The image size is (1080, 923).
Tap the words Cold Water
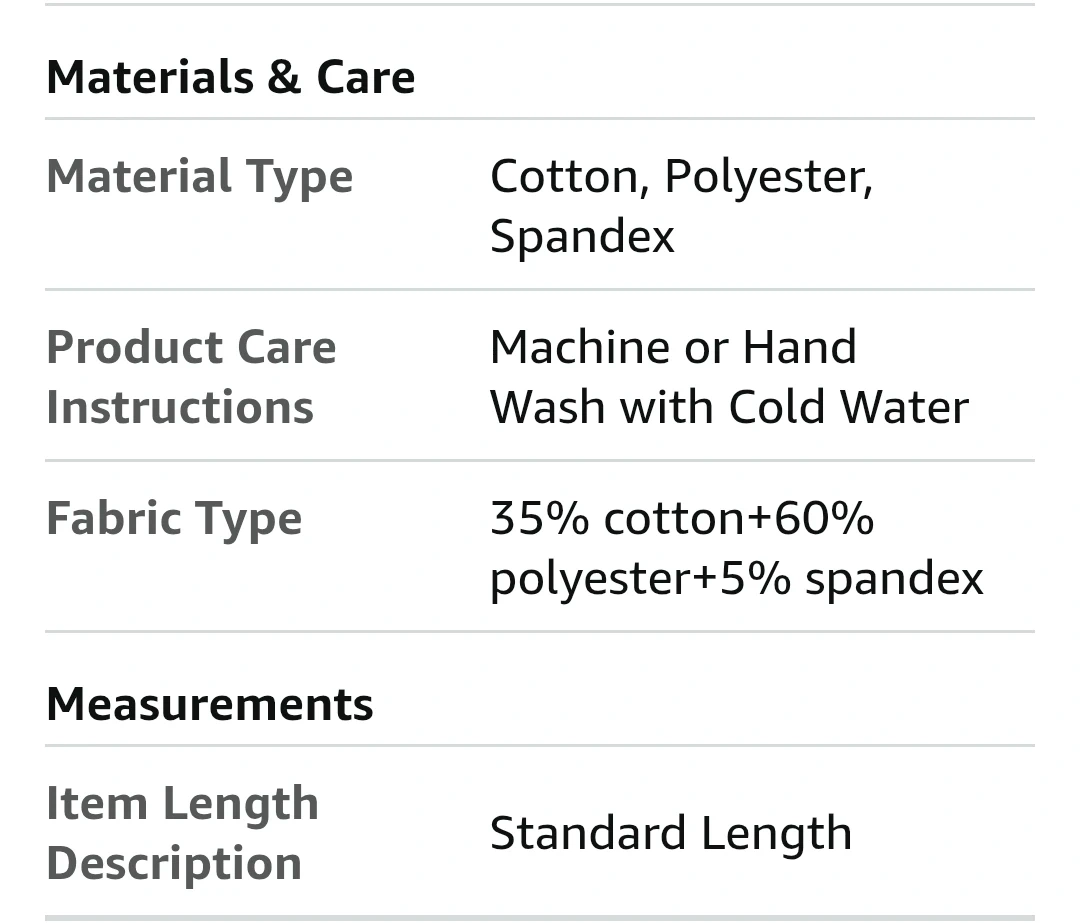click(x=848, y=408)
